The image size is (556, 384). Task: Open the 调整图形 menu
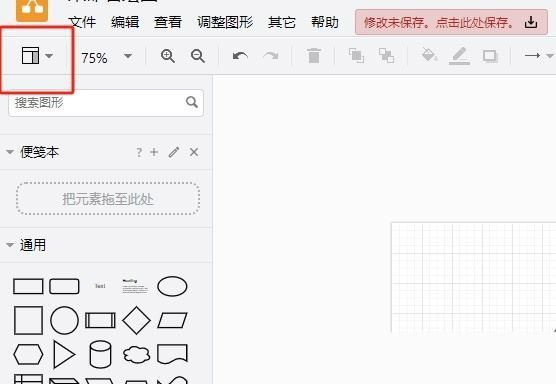click(x=225, y=22)
